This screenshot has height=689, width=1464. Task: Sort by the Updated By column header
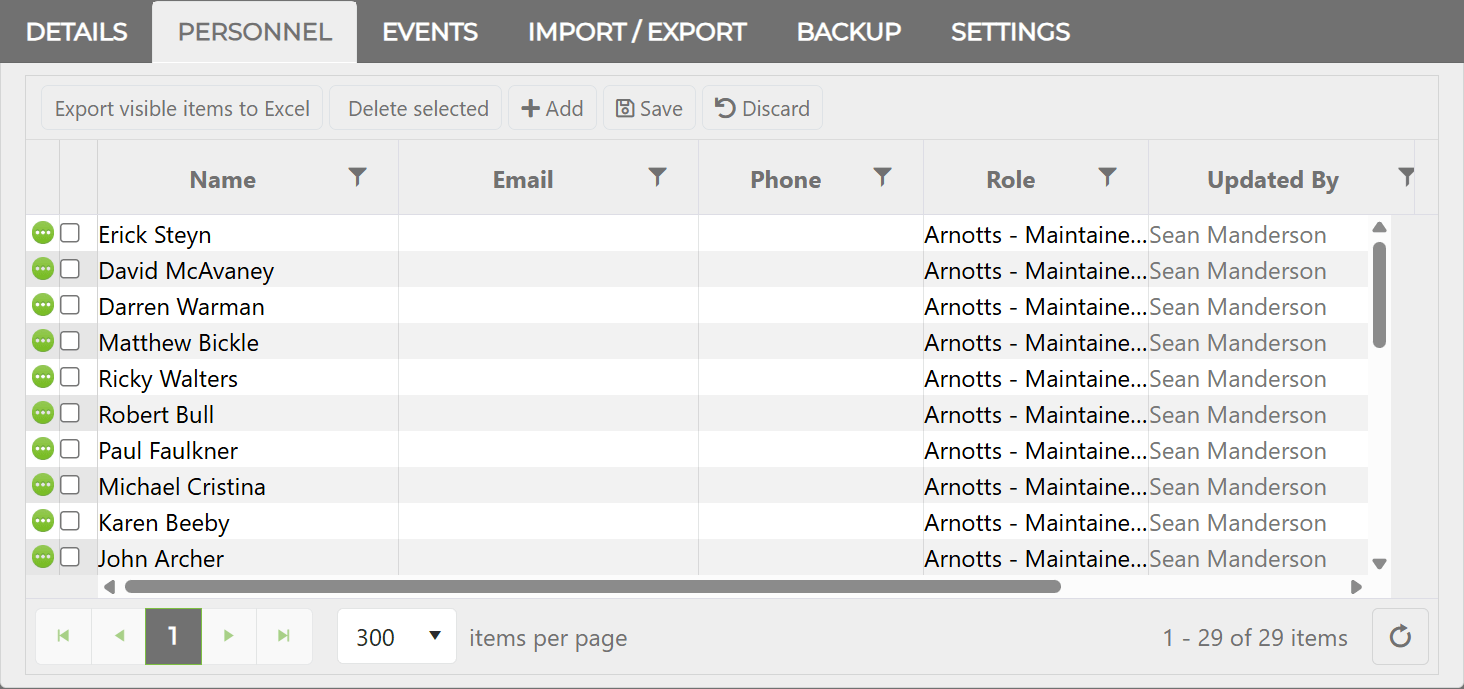(1273, 180)
